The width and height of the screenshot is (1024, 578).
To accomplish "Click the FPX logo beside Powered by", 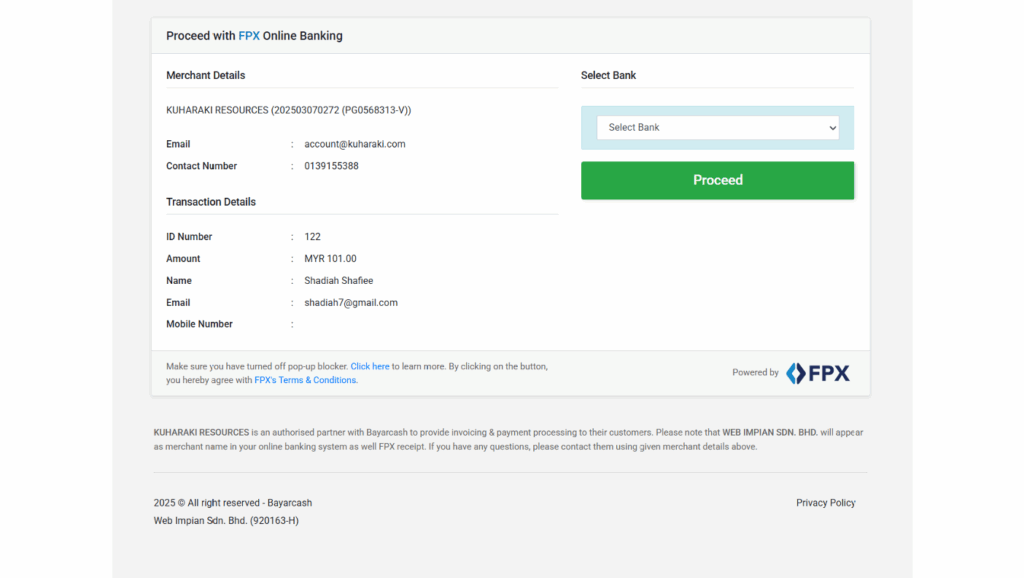I will [x=817, y=373].
